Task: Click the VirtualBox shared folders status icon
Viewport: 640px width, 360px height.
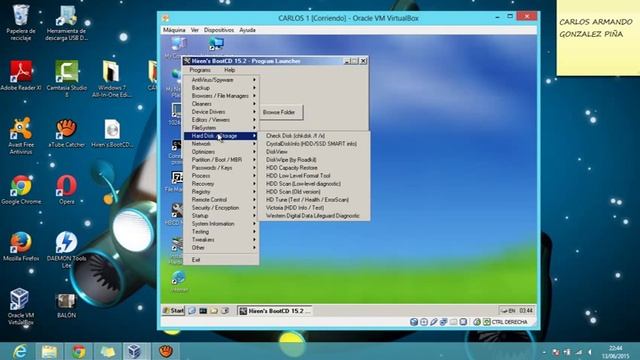Action: 453,322
